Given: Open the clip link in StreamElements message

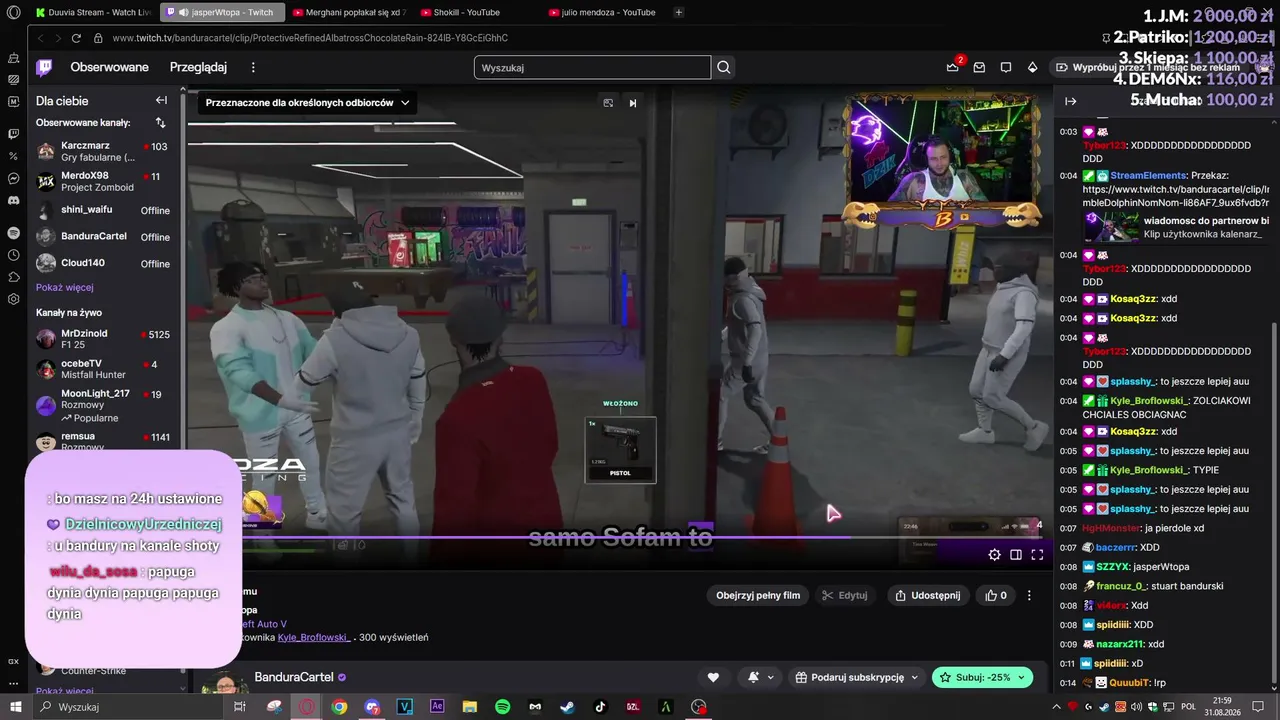Looking at the screenshot, I should 1176,195.
